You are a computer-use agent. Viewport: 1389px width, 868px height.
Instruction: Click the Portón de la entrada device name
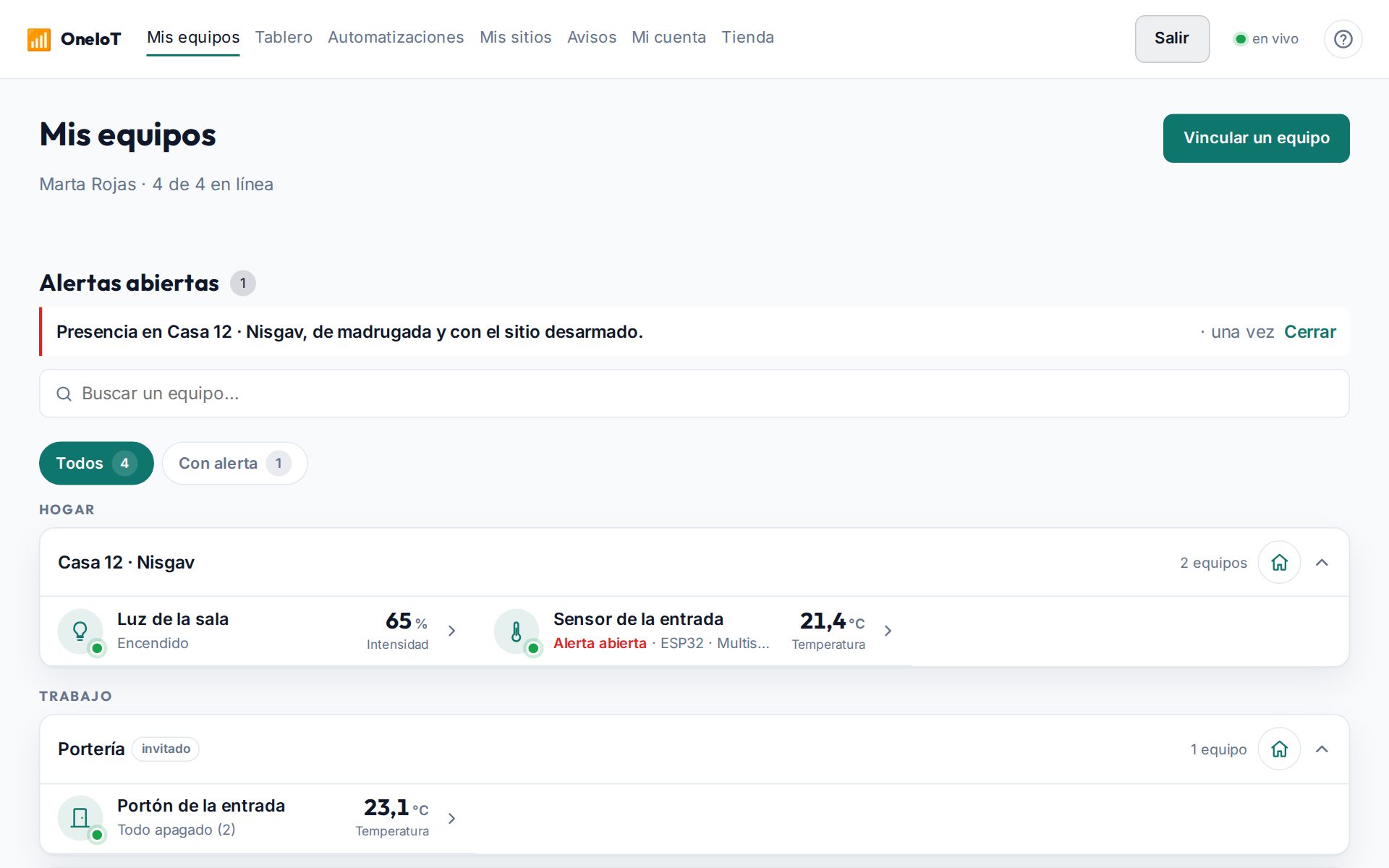[x=201, y=806]
